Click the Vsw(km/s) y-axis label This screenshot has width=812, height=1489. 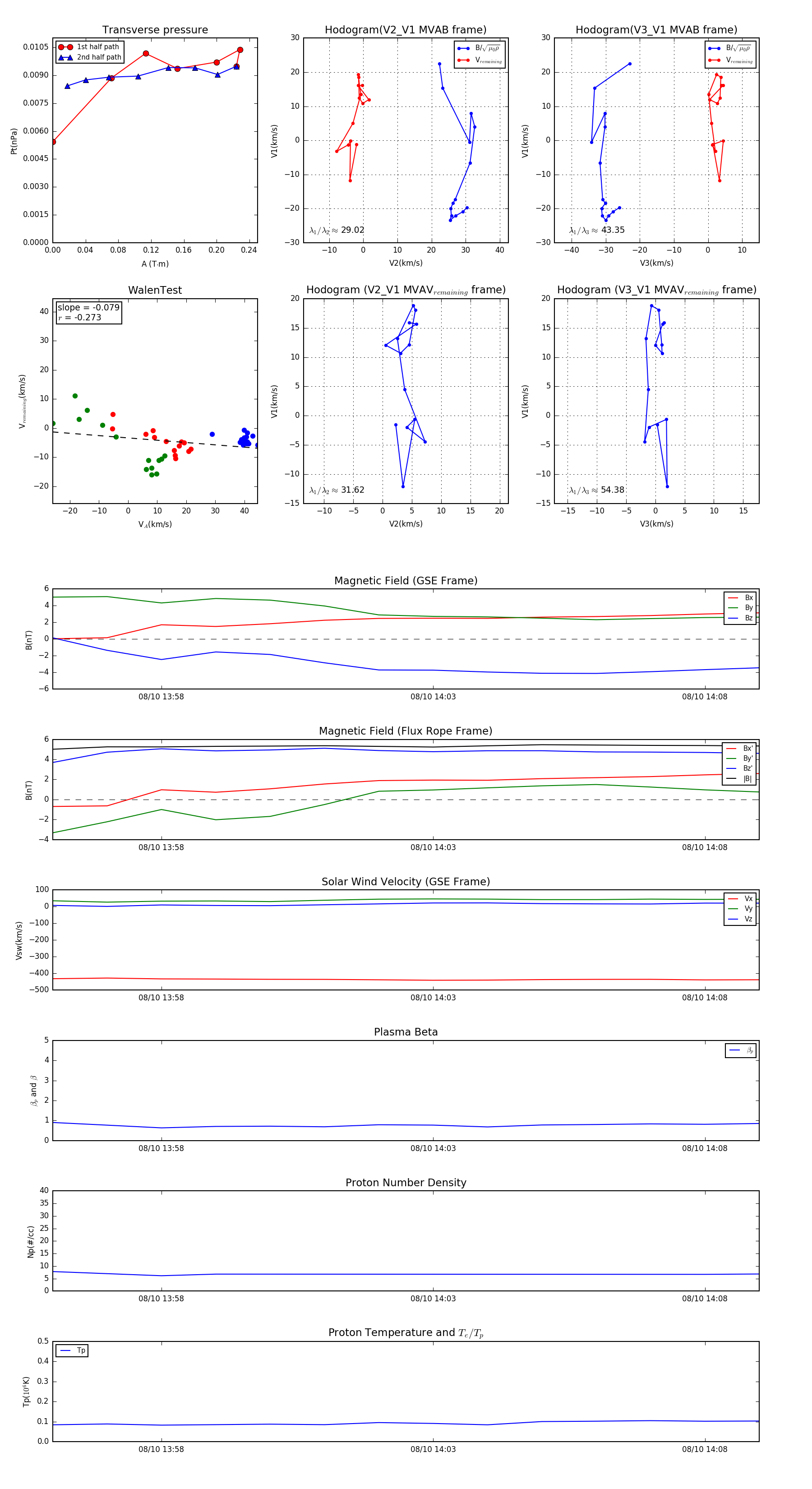(x=19, y=940)
